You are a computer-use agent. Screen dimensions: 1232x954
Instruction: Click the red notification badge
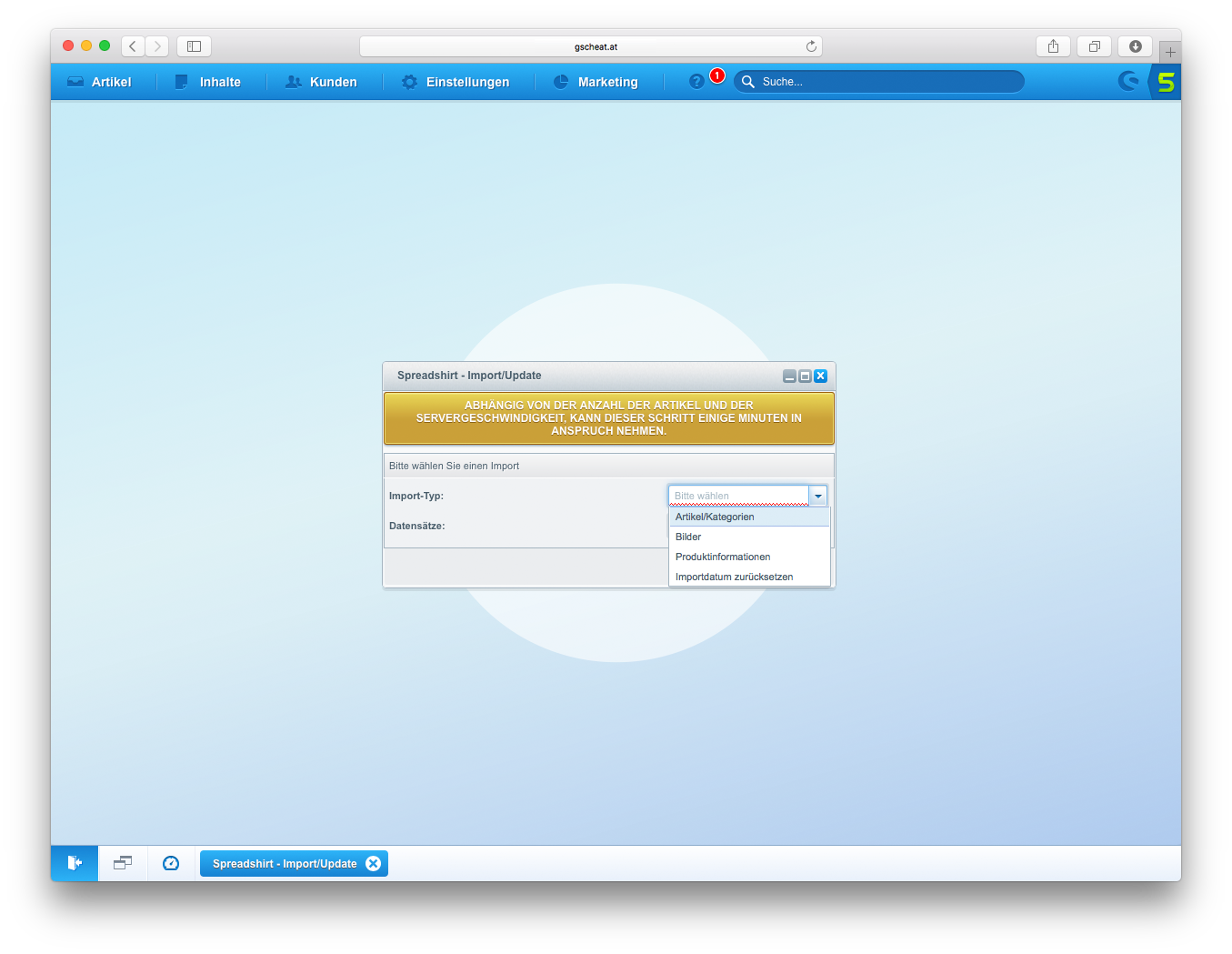[x=717, y=75]
